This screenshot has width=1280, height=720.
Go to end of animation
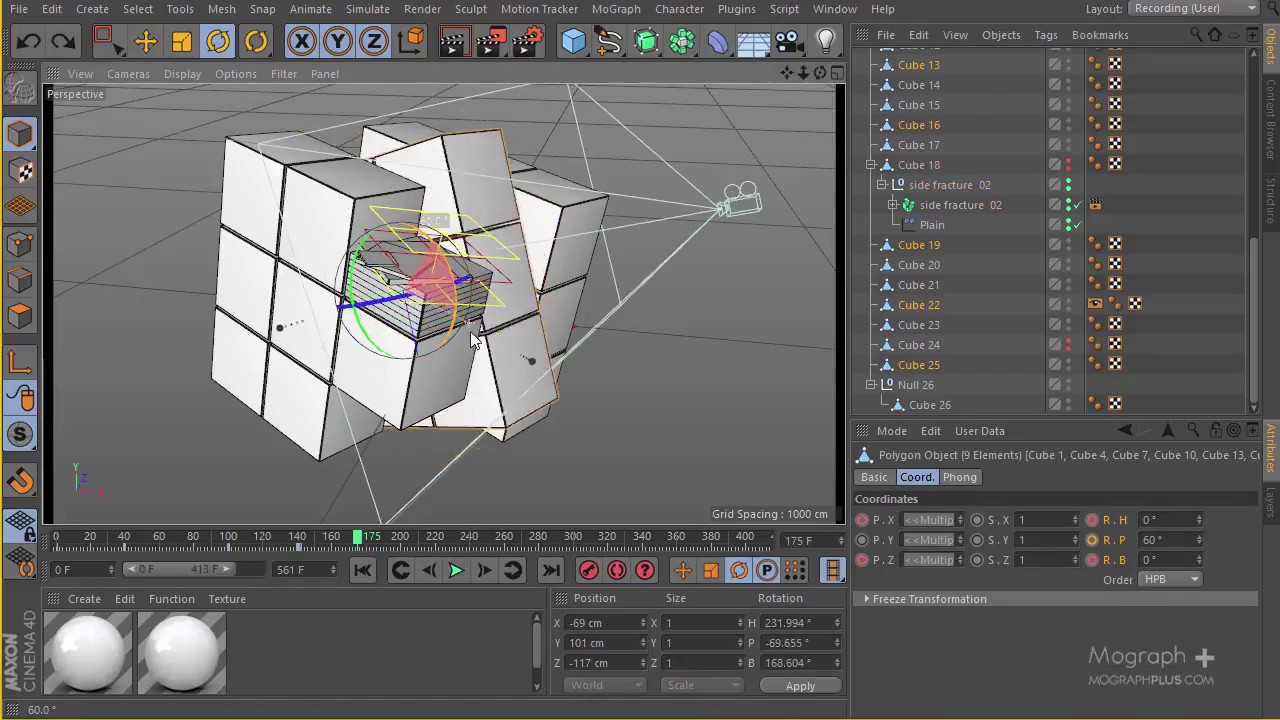[551, 570]
